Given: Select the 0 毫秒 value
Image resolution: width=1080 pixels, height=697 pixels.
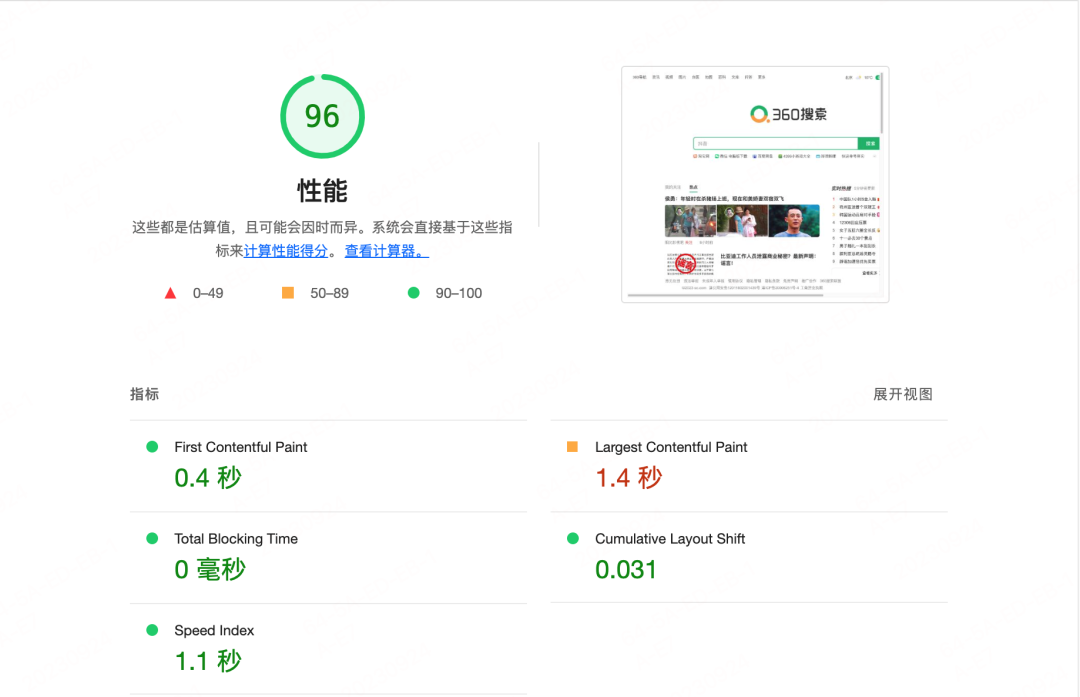Looking at the screenshot, I should click(210, 570).
